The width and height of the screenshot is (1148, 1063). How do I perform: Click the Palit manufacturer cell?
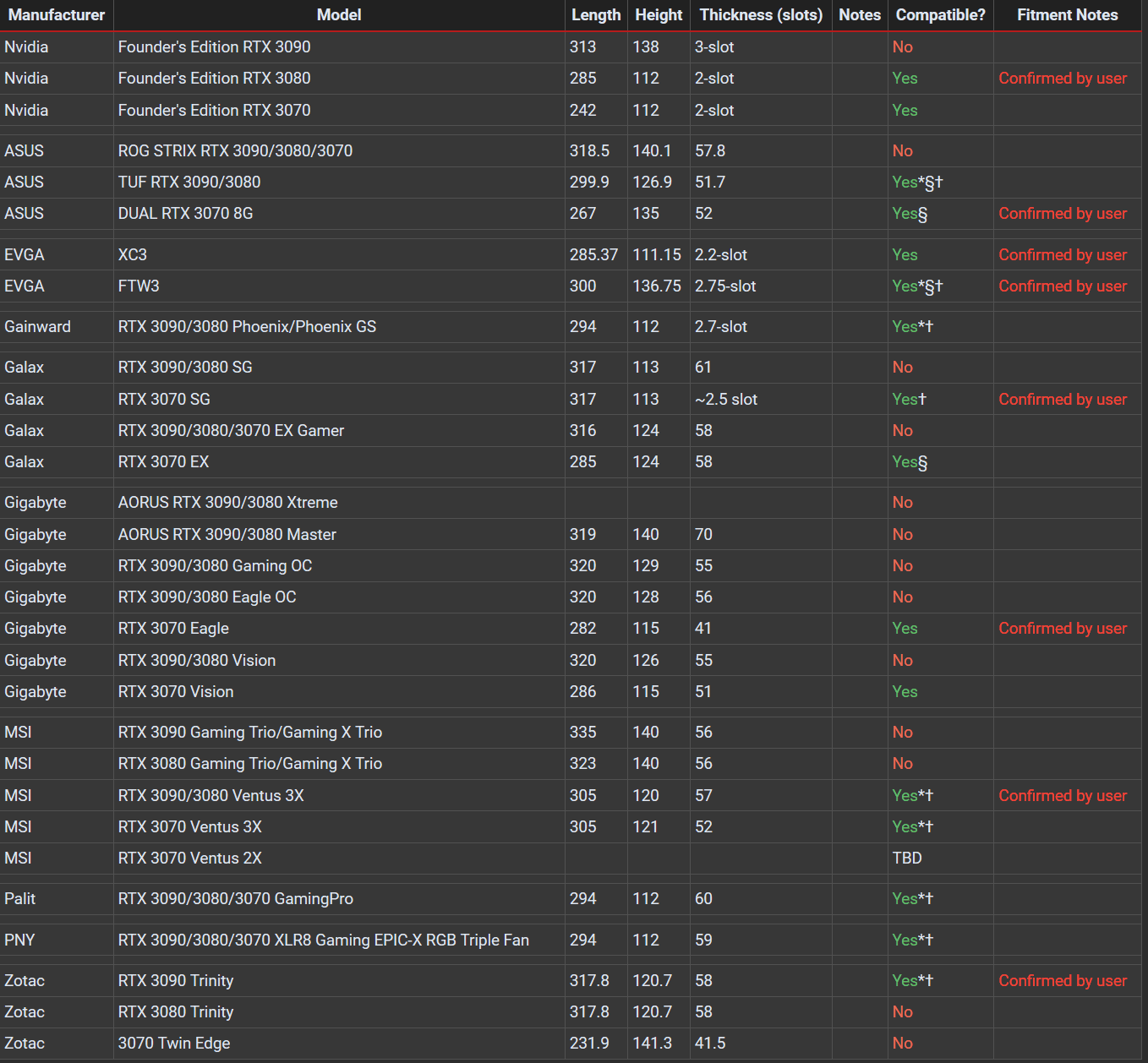(57, 899)
